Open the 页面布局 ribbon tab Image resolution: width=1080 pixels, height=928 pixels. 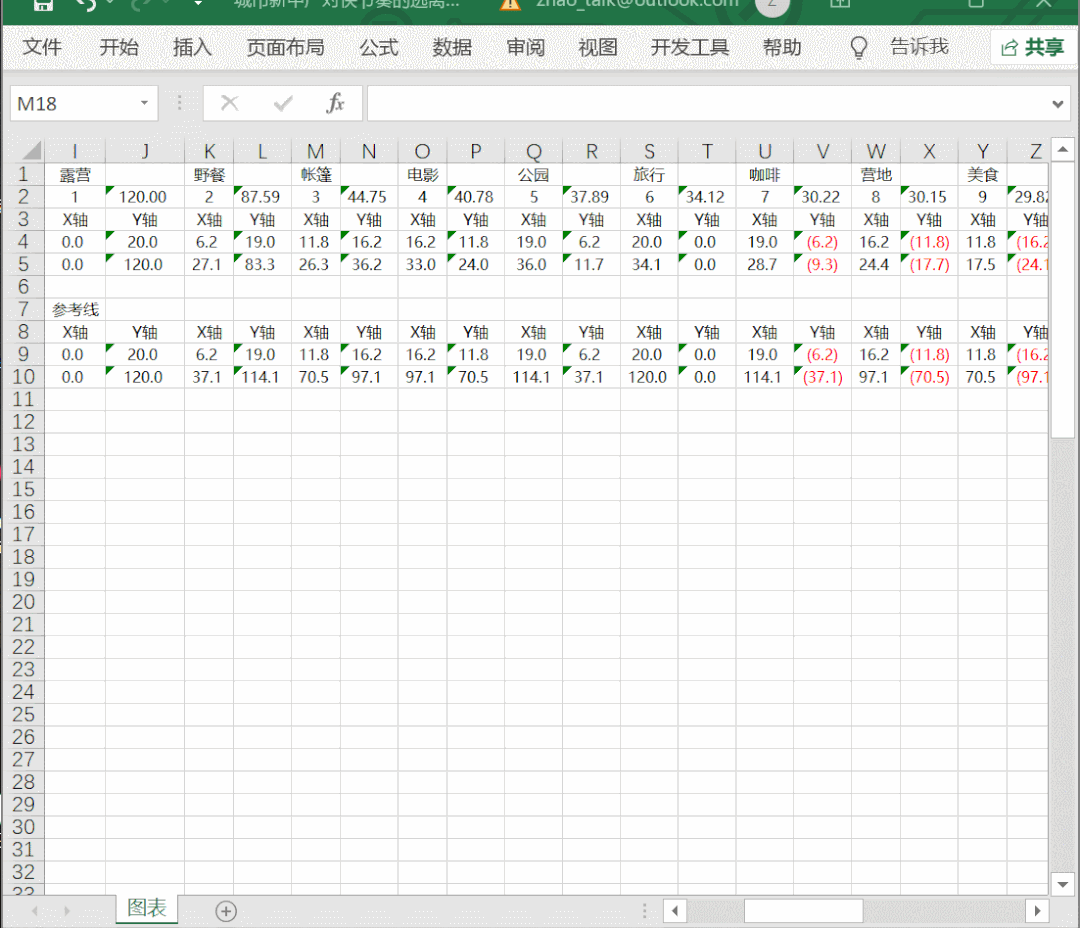pyautogui.click(x=285, y=48)
